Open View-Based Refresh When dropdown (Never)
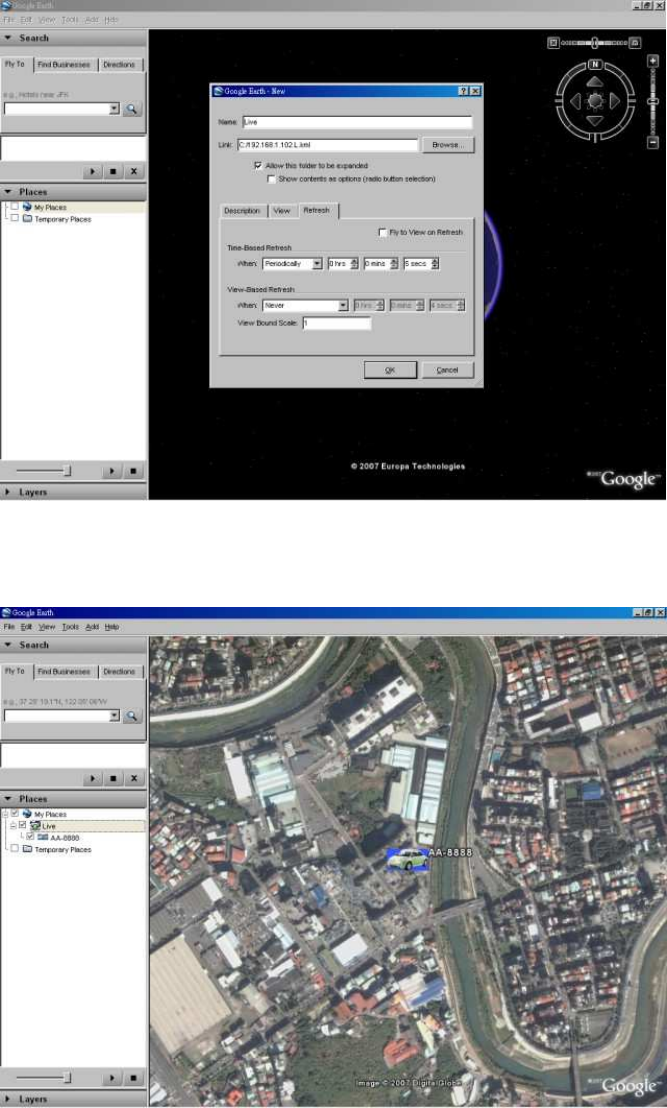This screenshot has width=667, height=1108. point(343,305)
